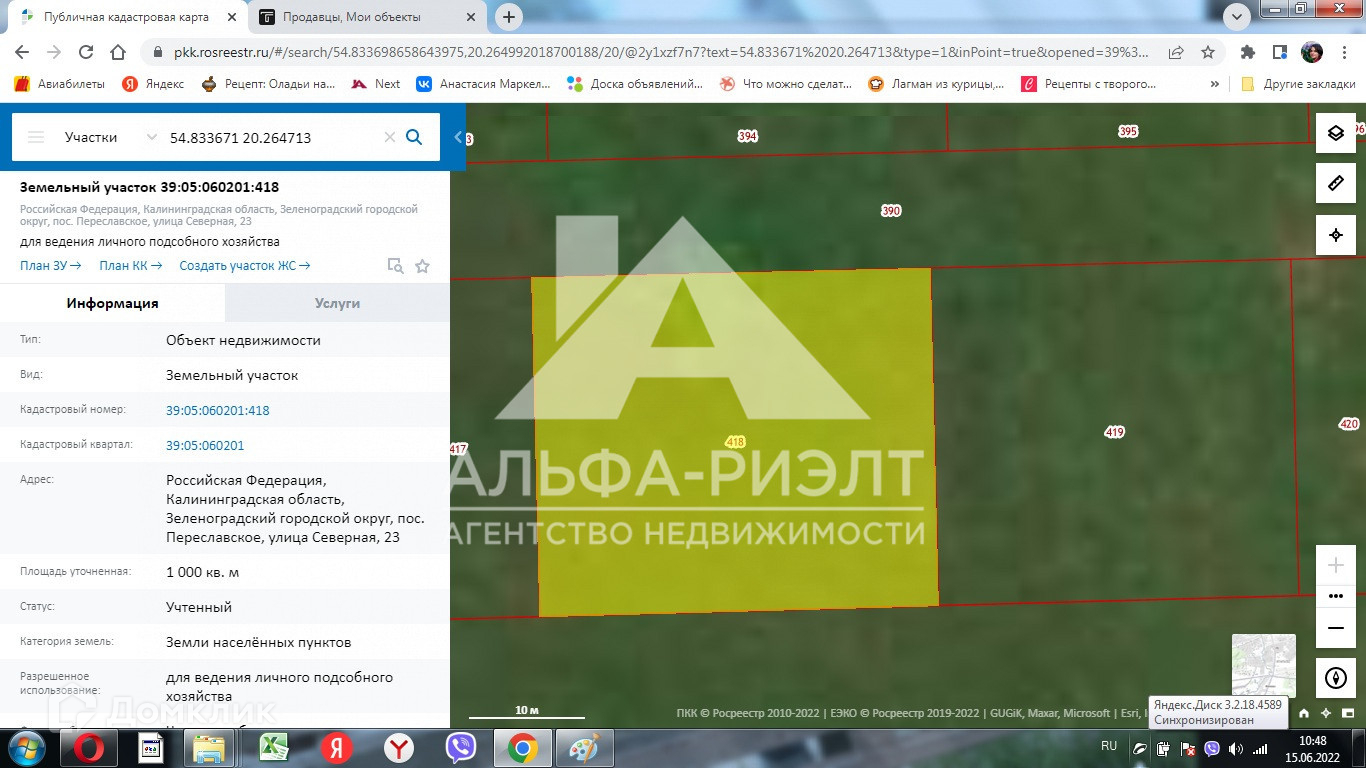Click the Создать участок ЖС link

click(245, 266)
